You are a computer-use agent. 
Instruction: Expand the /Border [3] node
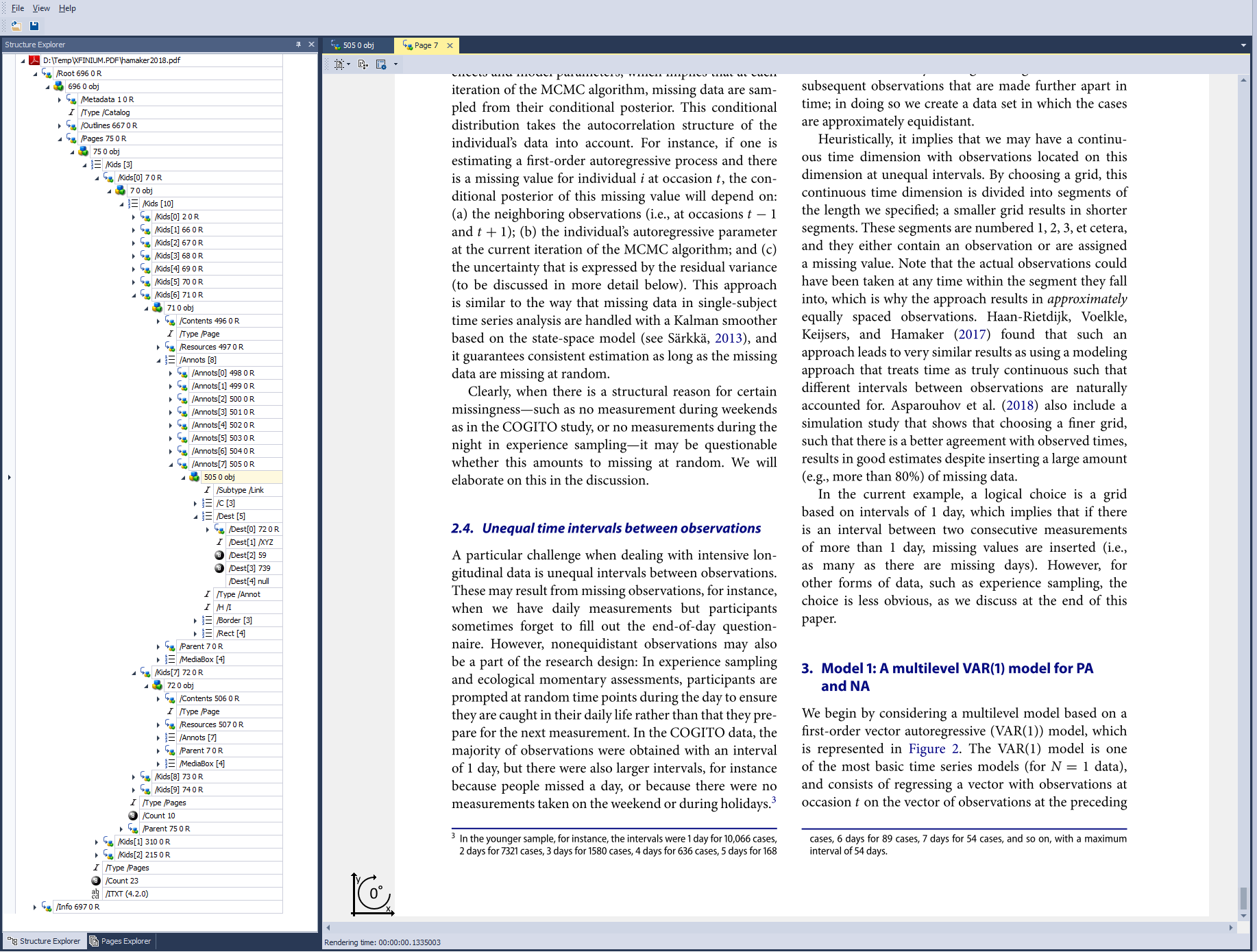[195, 621]
